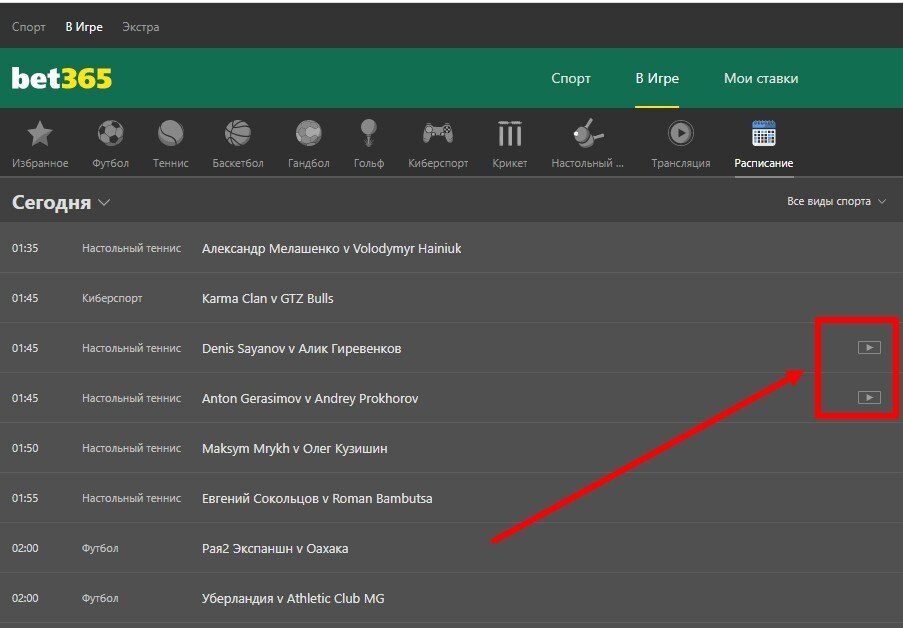Switch to Спорт in green header

pos(571,78)
